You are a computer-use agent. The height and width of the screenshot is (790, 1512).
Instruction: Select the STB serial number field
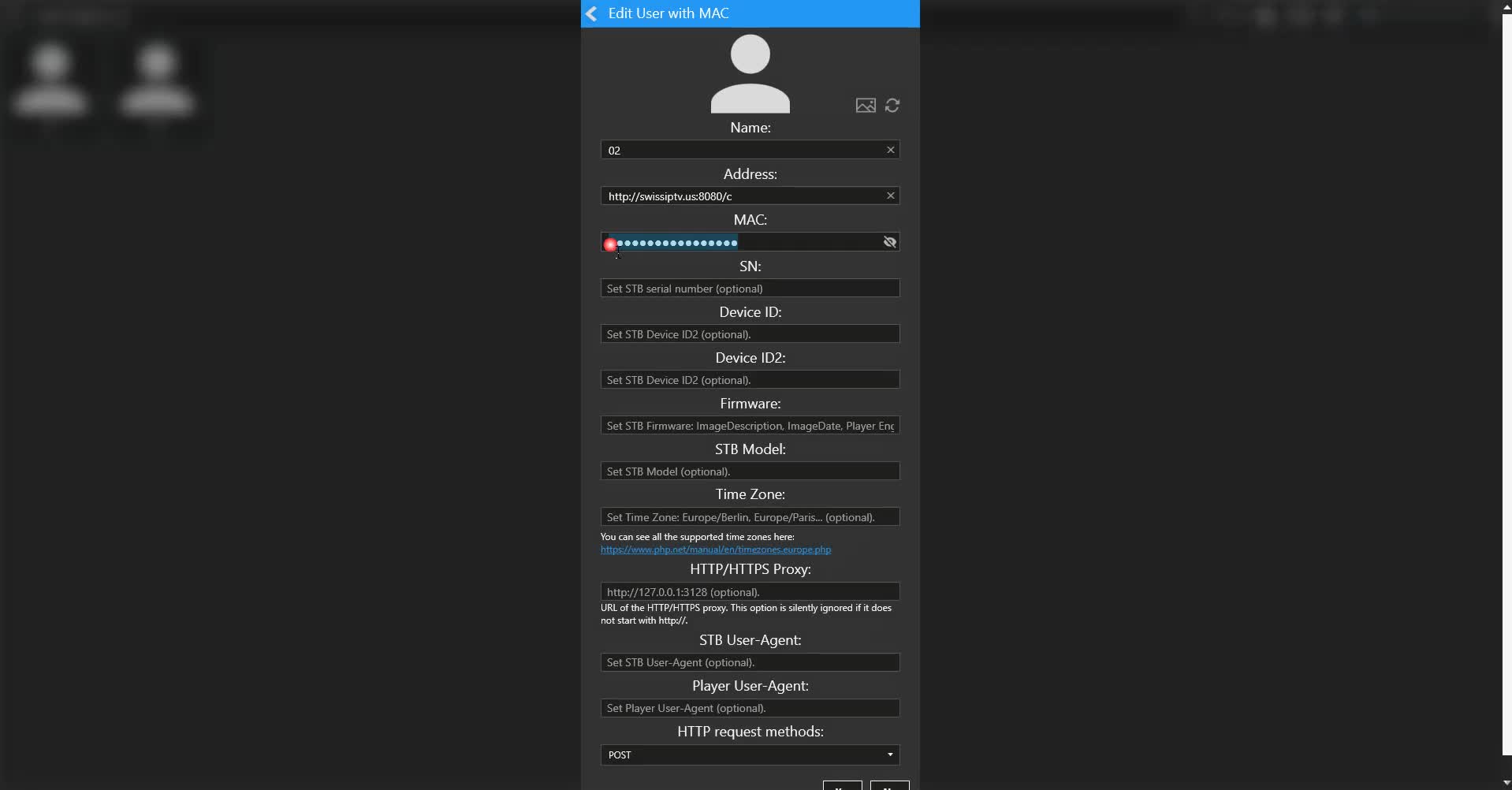pyautogui.click(x=749, y=289)
